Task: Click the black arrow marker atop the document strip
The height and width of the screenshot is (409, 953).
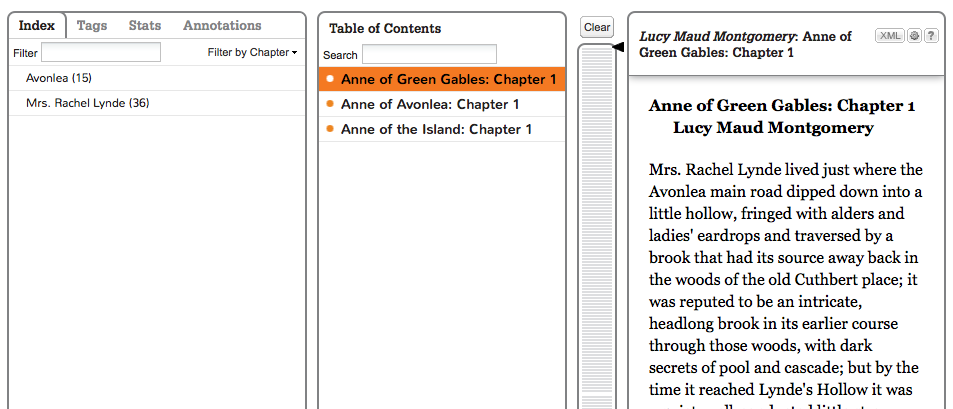Action: 618,47
